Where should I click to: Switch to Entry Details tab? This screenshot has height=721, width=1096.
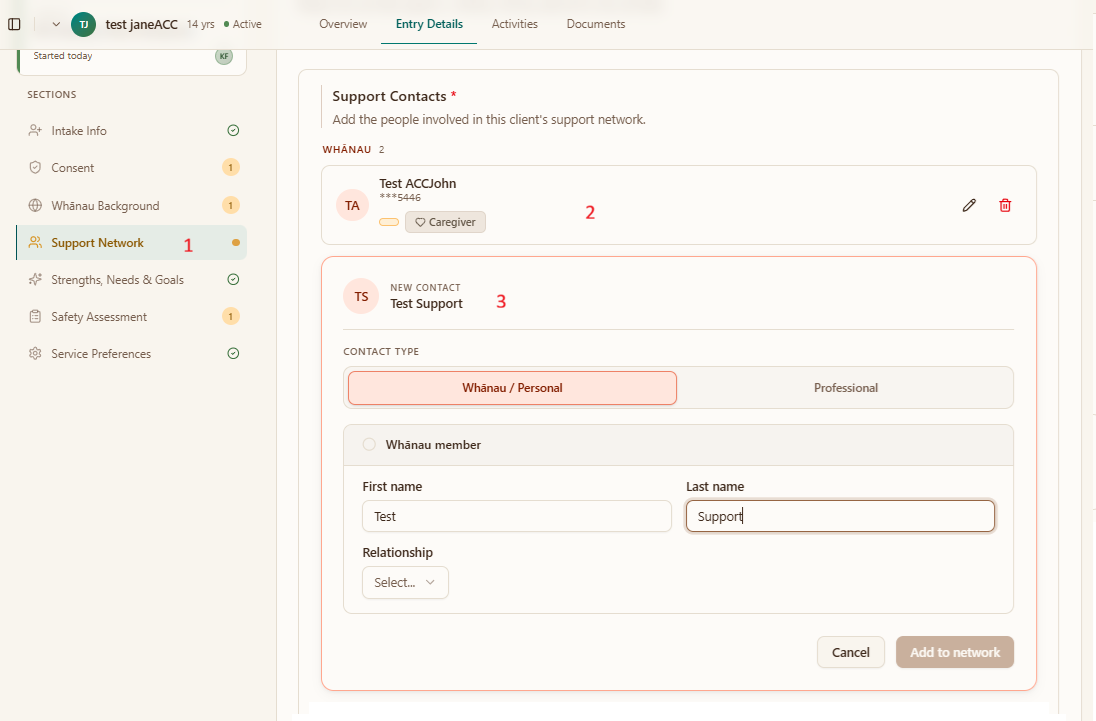pyautogui.click(x=429, y=24)
